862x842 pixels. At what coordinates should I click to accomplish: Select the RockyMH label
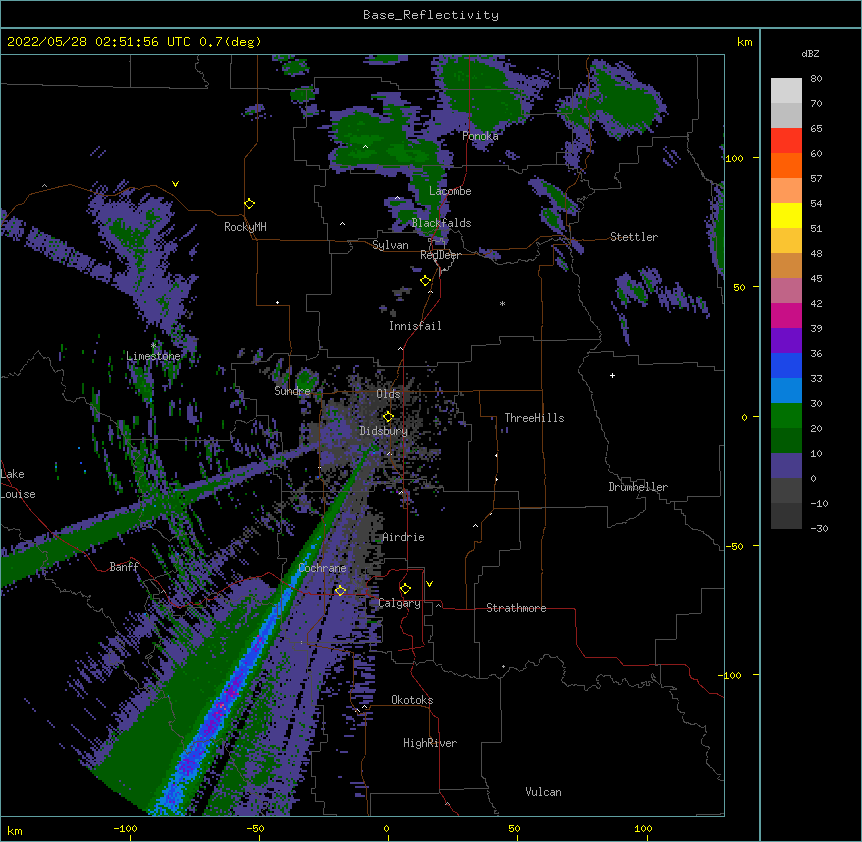245,227
